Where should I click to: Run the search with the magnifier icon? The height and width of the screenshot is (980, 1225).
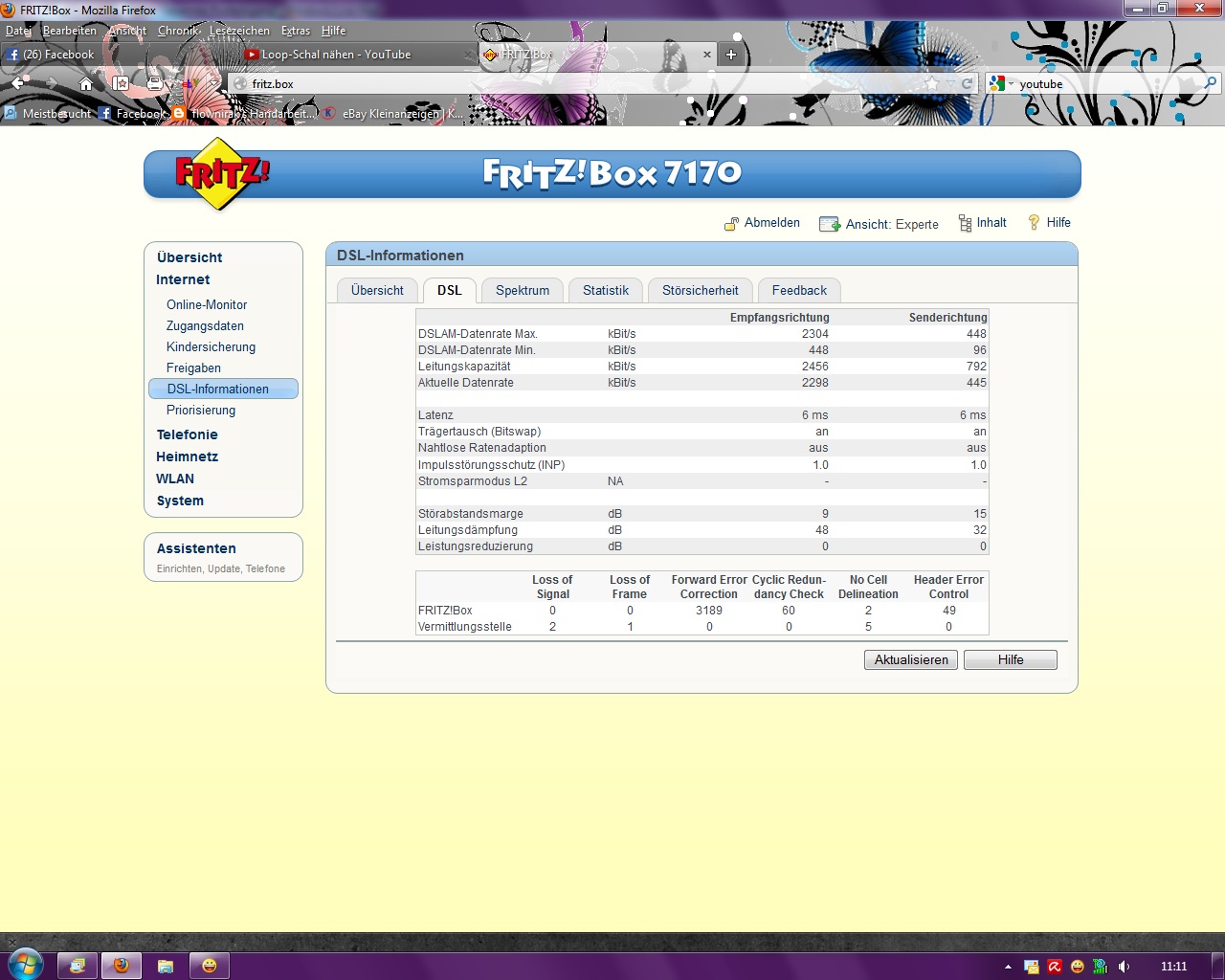tap(1211, 84)
